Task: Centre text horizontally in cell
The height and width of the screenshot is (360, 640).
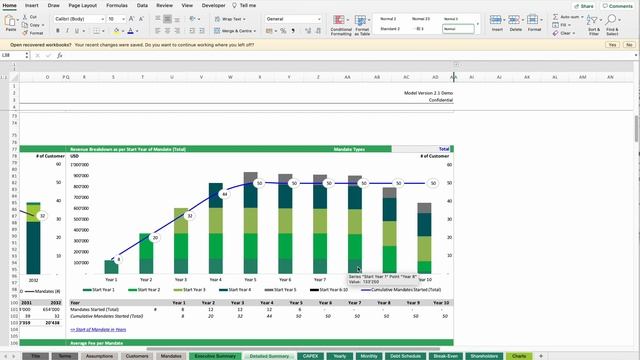Action: click(x=167, y=31)
